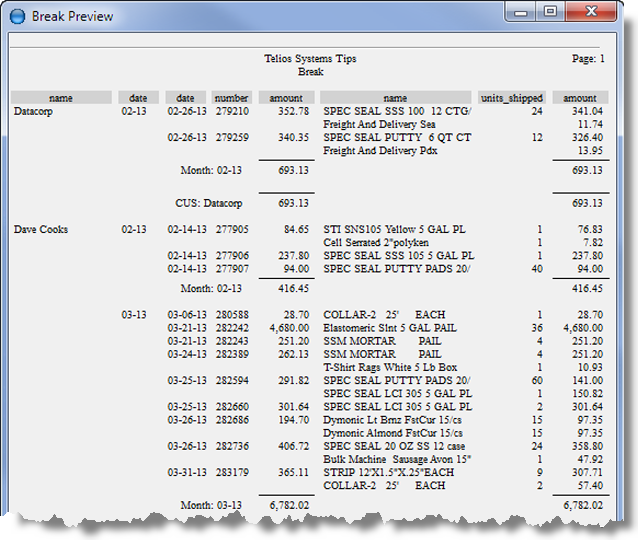Image resolution: width=638 pixels, height=540 pixels.
Task: Select the Datacorp customer name
Action: [36, 112]
